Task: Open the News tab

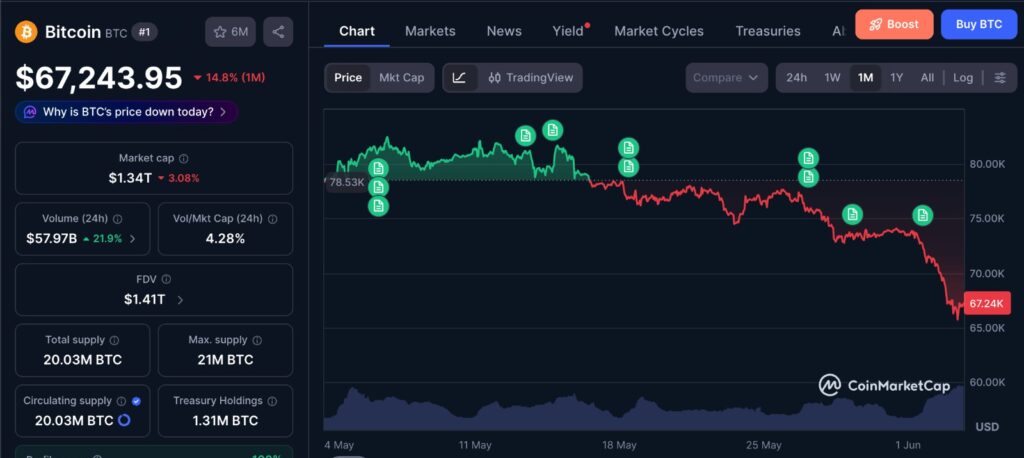Action: tap(504, 31)
